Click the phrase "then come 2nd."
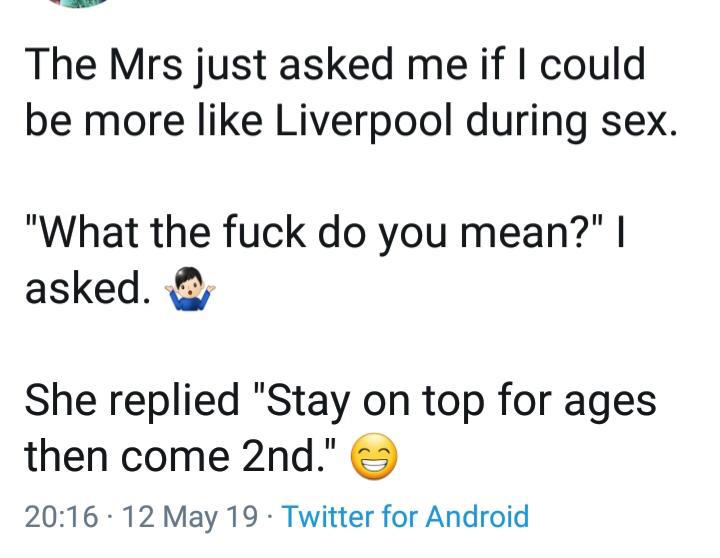Viewport: 720px width, 558px height. 179,456
